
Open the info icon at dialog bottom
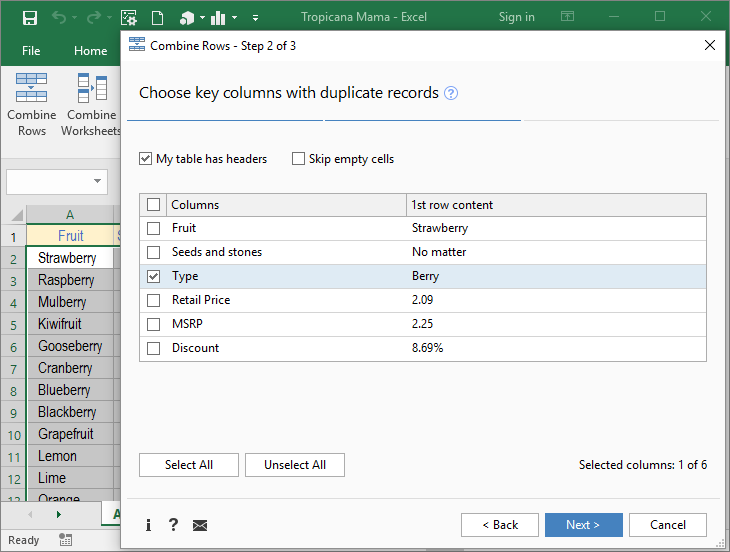(x=148, y=525)
